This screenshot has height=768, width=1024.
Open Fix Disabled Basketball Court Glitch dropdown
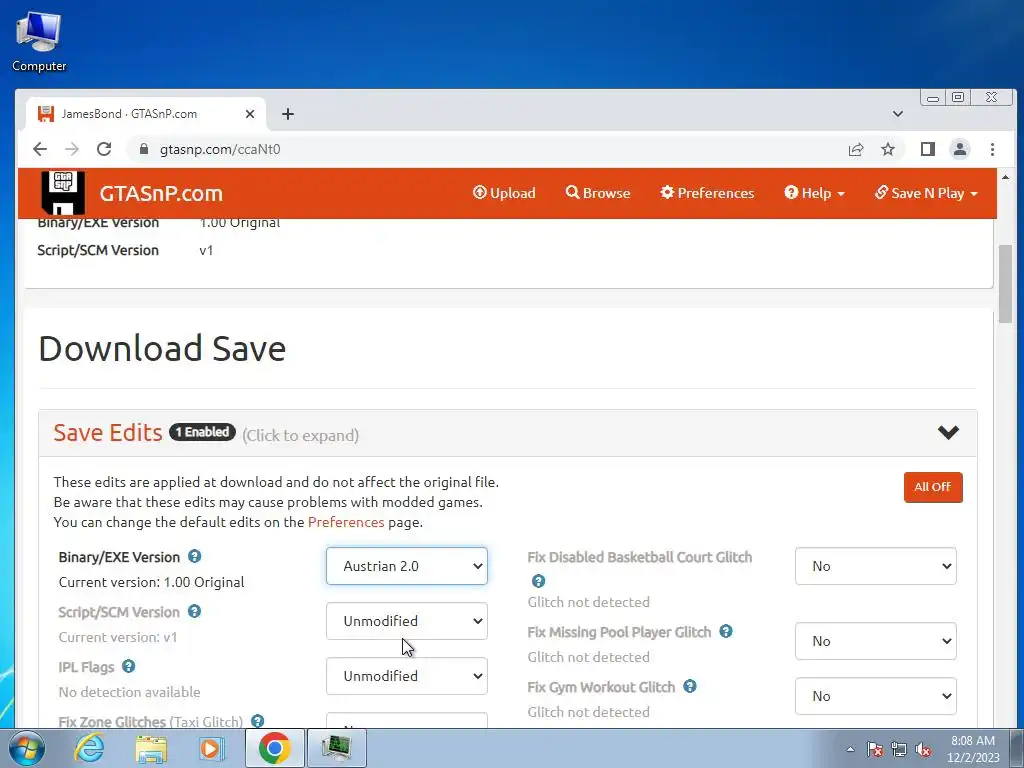click(x=876, y=566)
